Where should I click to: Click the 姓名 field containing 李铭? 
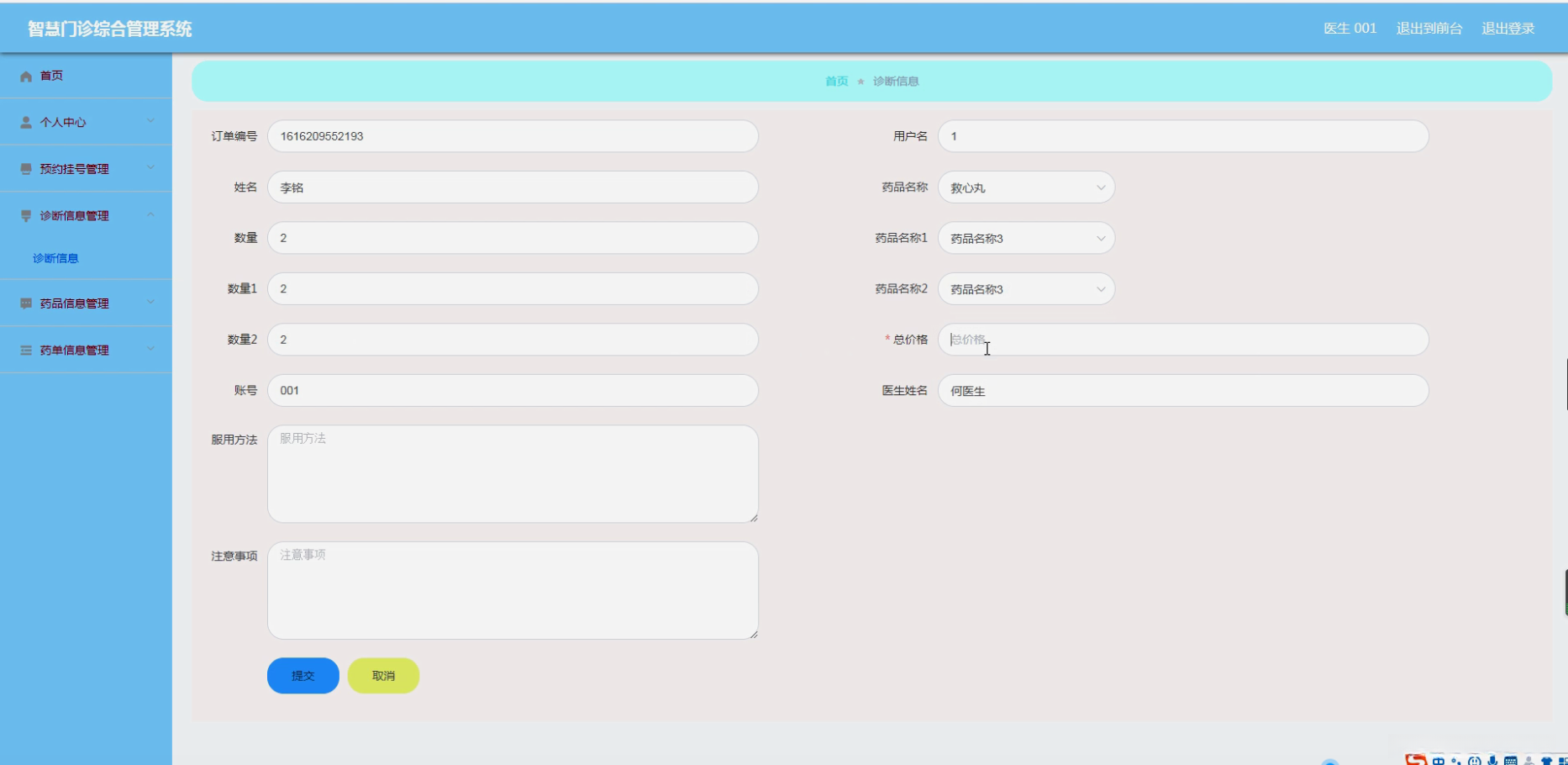click(513, 187)
